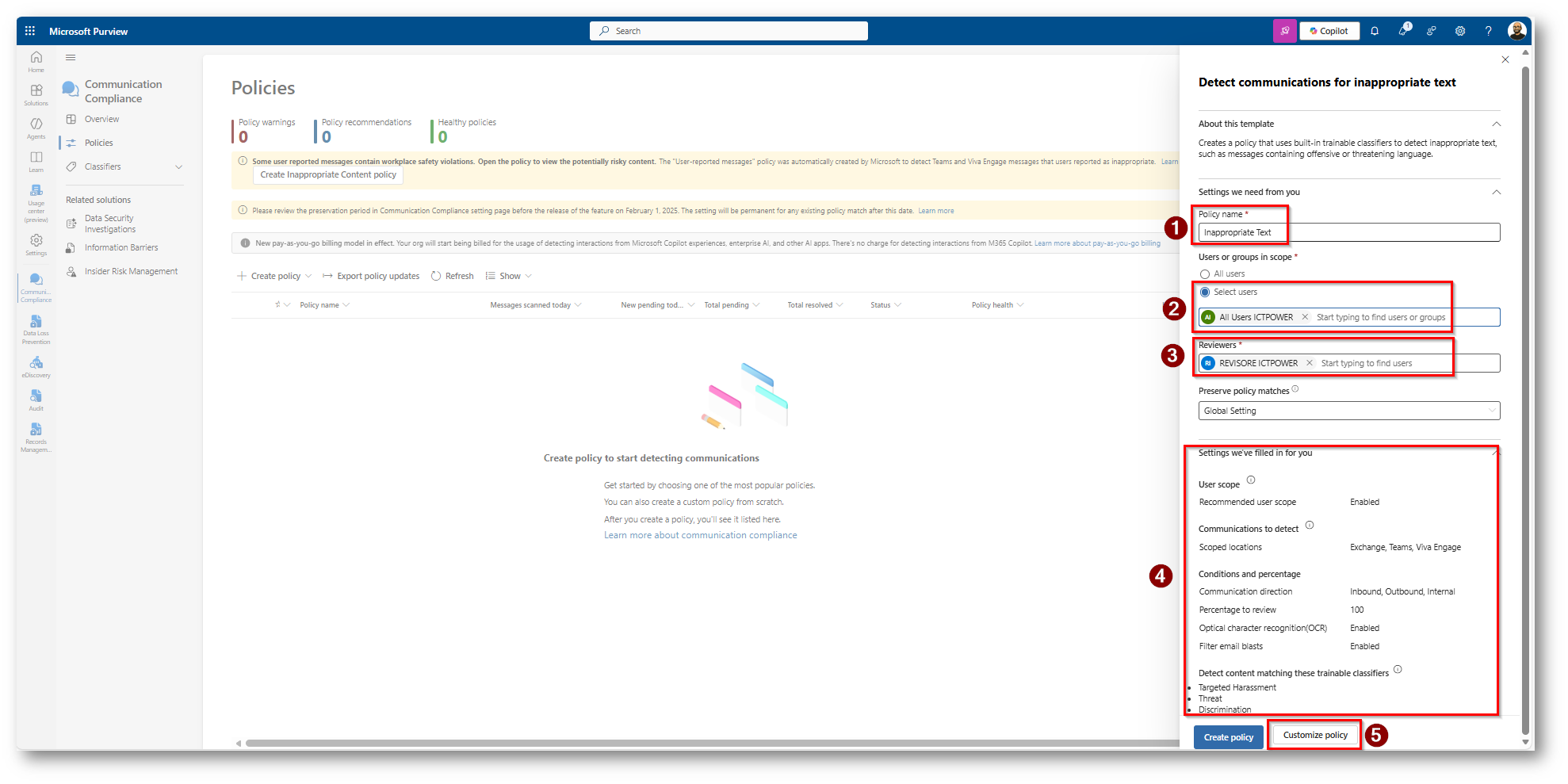This screenshot has height=784, width=1568.
Task: Open Home in the left rail
Action: 36,62
